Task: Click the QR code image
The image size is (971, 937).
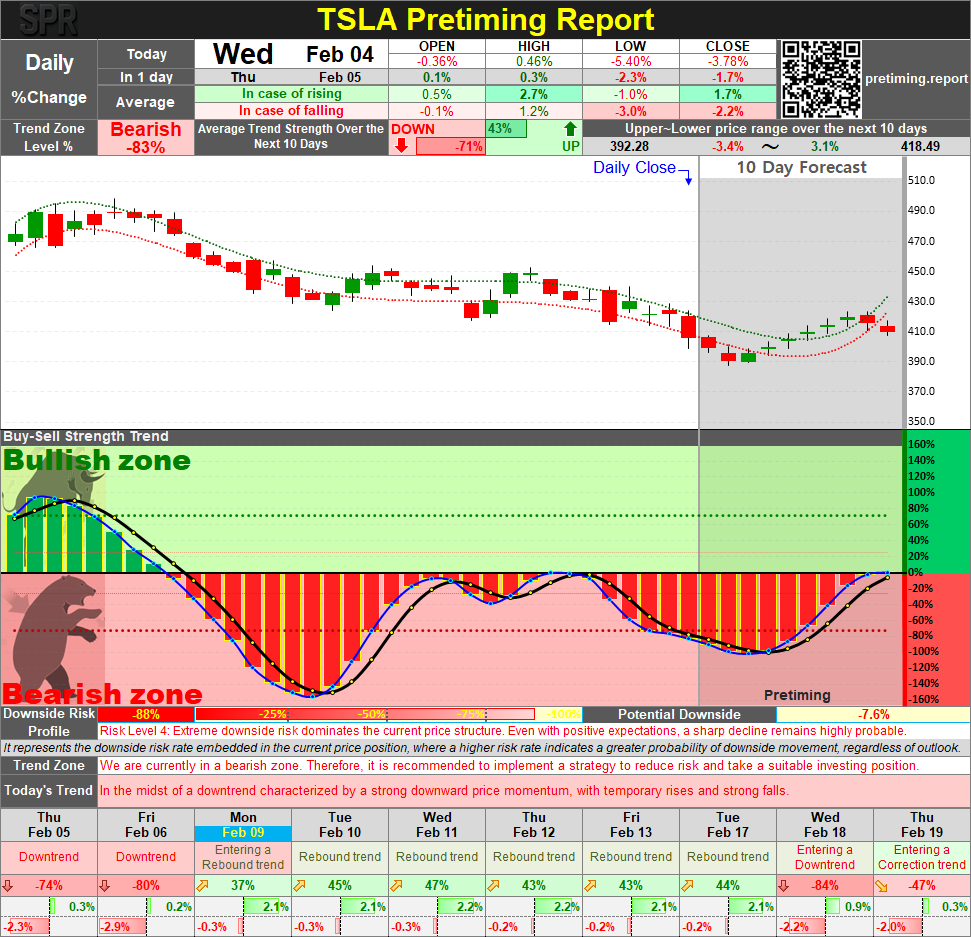Action: pos(820,79)
